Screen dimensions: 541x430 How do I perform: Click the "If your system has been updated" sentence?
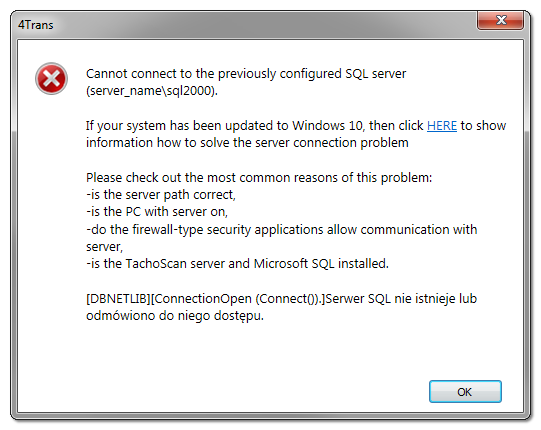click(x=296, y=126)
